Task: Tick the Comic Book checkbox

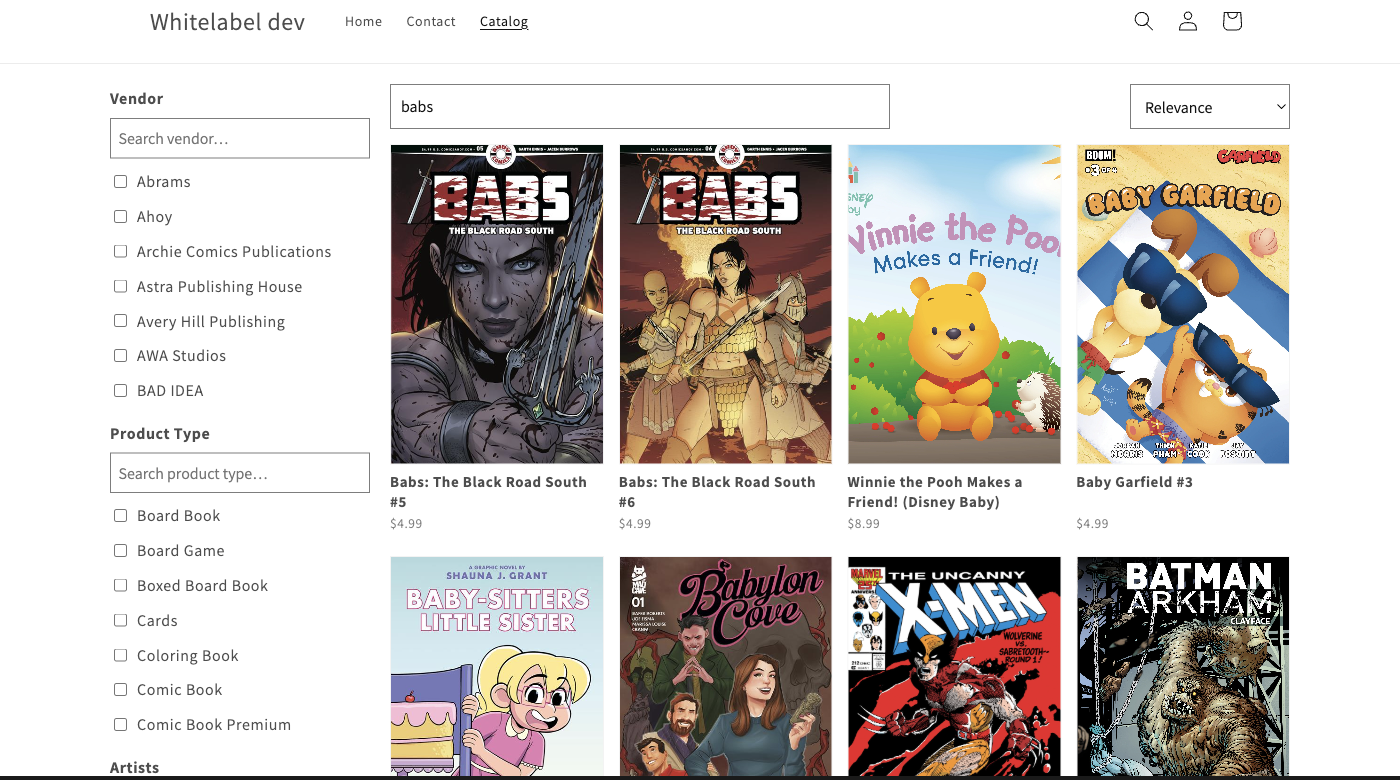Action: click(120, 690)
